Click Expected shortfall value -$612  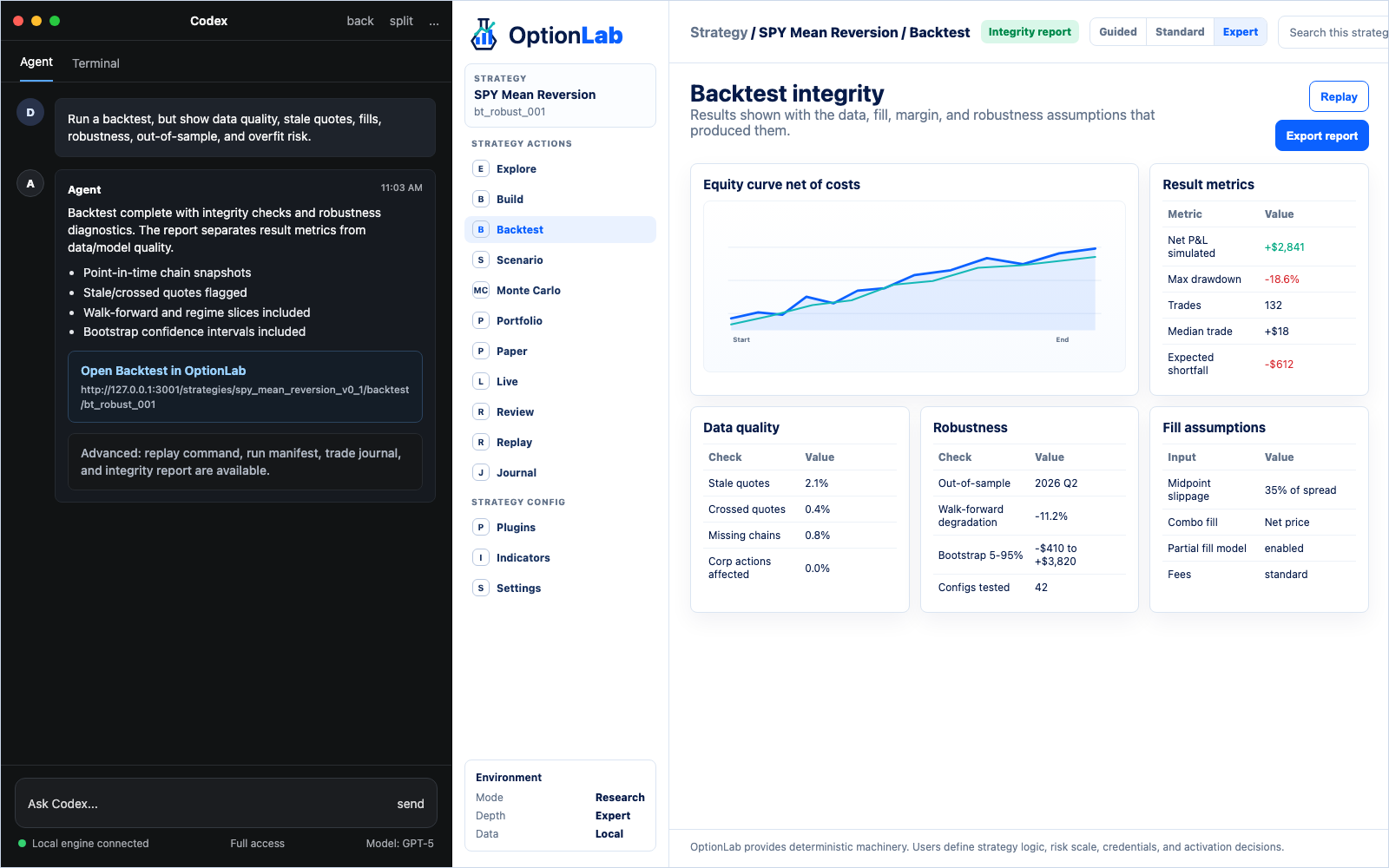point(1279,365)
